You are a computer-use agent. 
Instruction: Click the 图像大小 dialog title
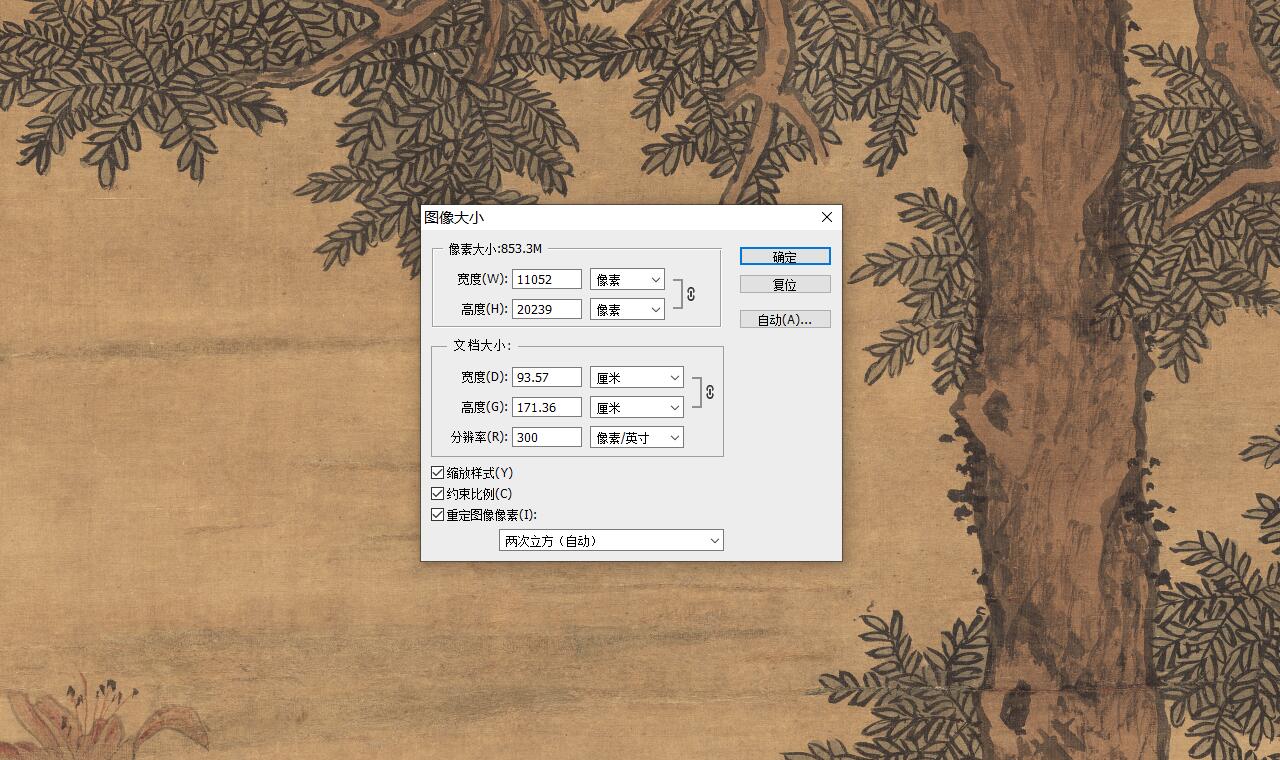454,217
